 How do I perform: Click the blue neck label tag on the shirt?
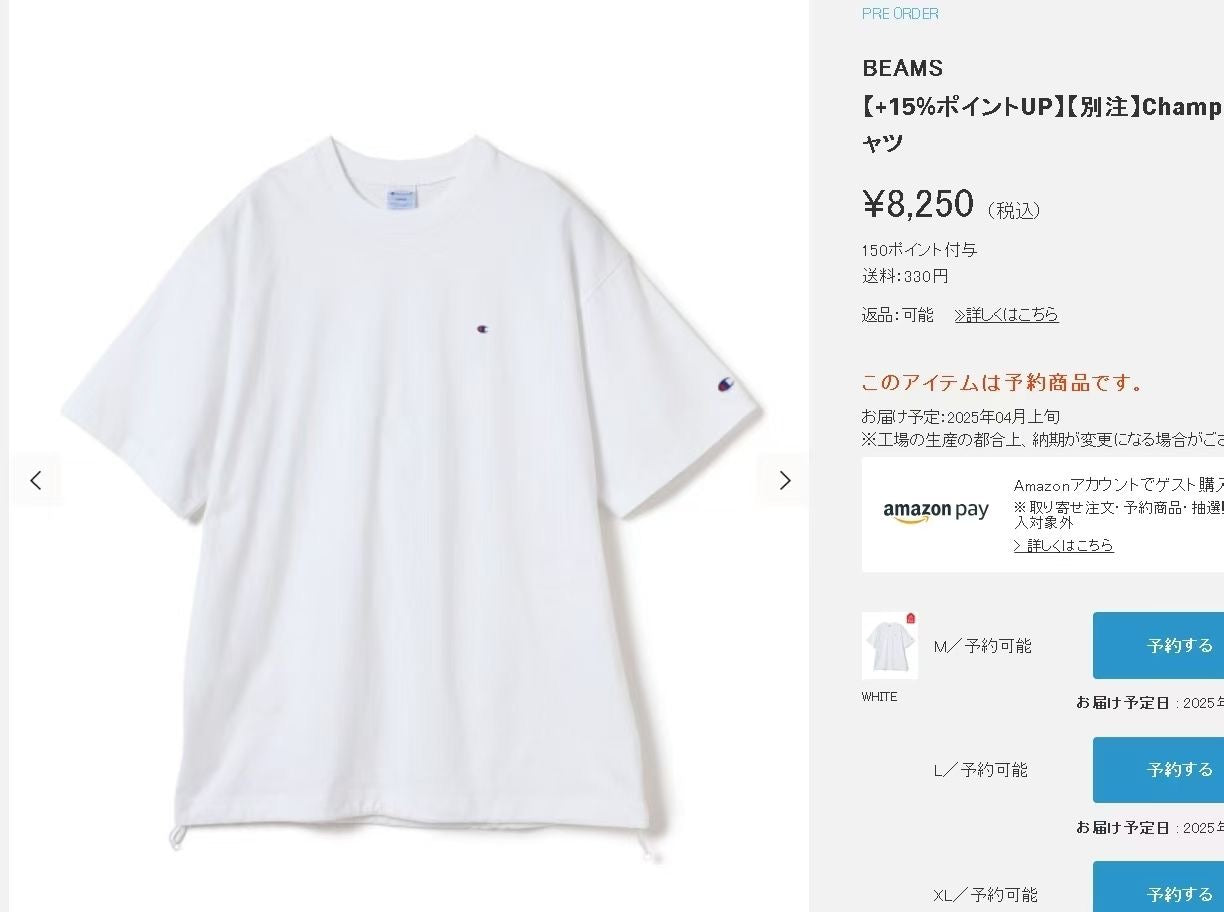(400, 197)
